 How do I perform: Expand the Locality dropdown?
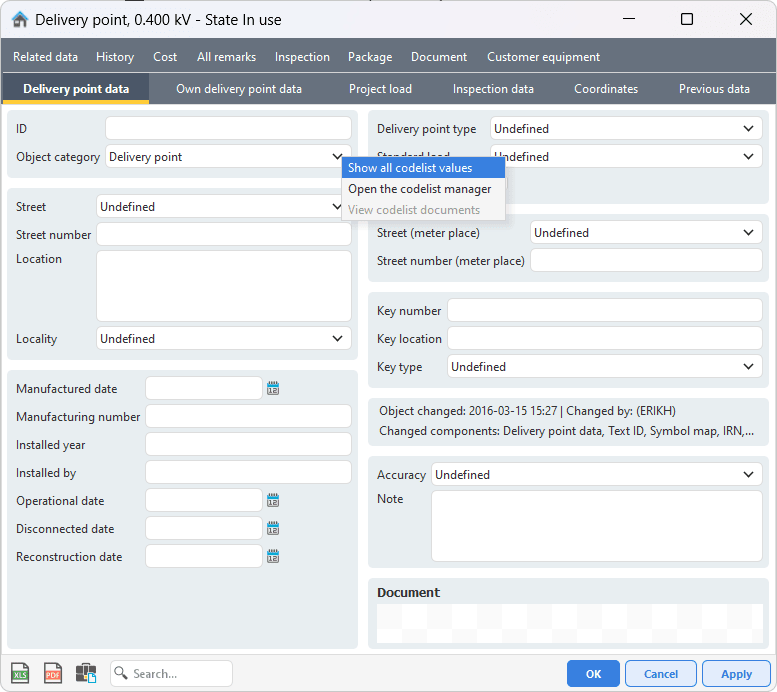click(337, 339)
